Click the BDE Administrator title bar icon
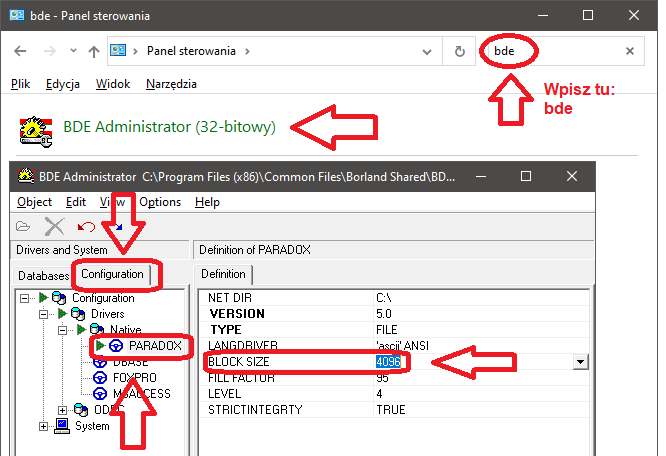Viewport: 666px width, 456px height. tap(26, 176)
